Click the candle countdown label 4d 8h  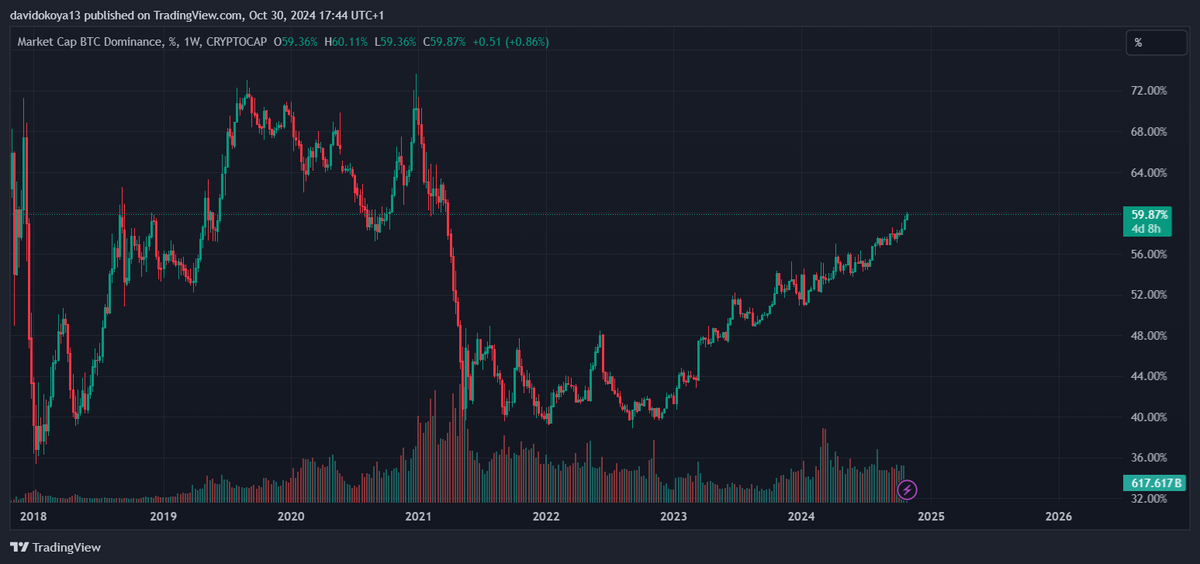(1144, 228)
